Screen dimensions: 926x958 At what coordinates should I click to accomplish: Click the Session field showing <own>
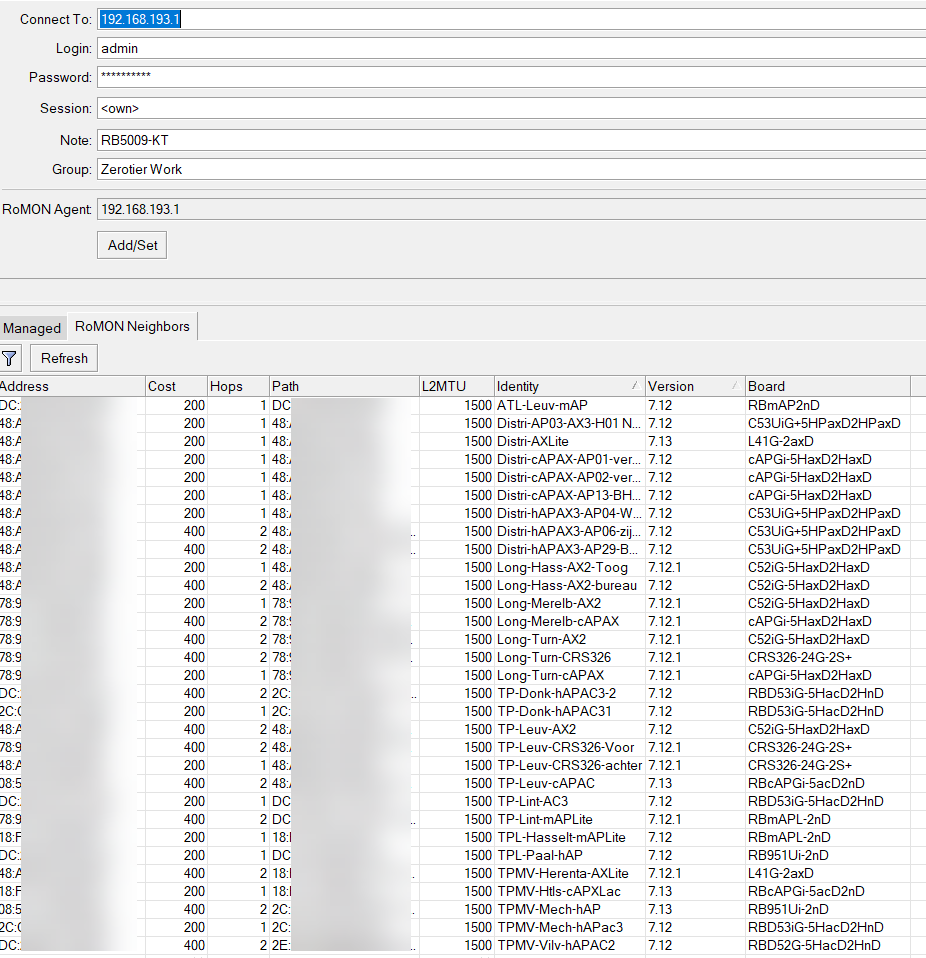pos(511,108)
